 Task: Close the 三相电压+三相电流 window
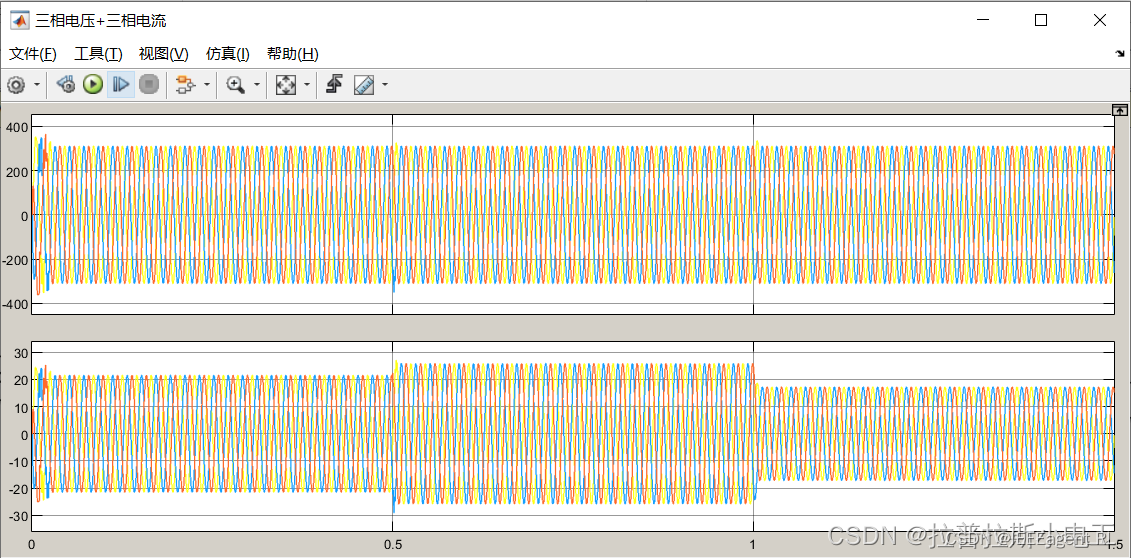pos(1099,20)
